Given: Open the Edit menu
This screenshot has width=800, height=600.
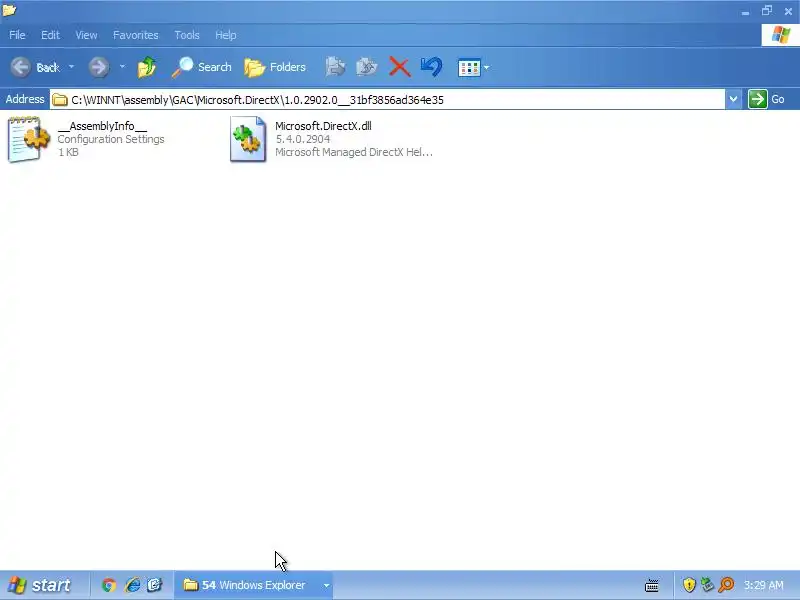Looking at the screenshot, I should (50, 35).
